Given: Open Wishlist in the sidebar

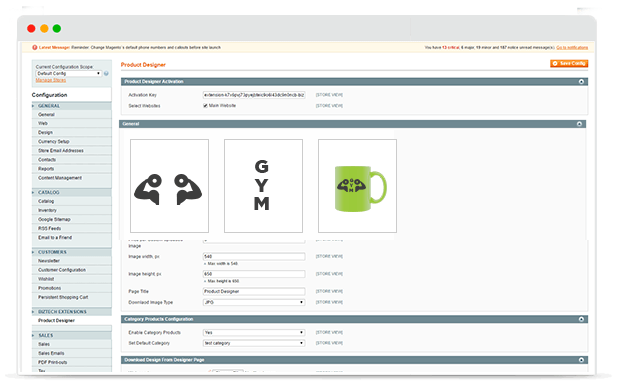Looking at the screenshot, I should pos(46,279).
